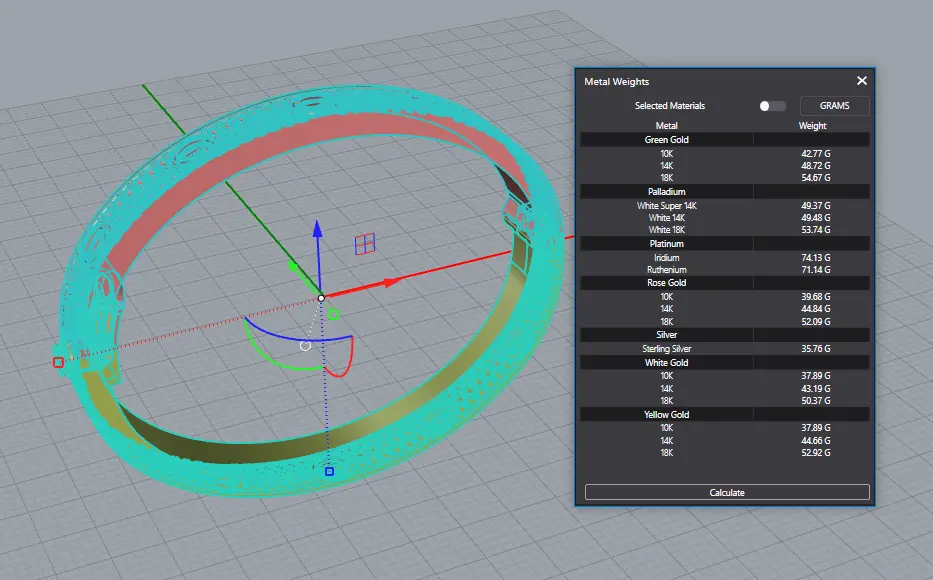Close the Metal Weights panel
This screenshot has height=580, width=933.
tap(862, 80)
